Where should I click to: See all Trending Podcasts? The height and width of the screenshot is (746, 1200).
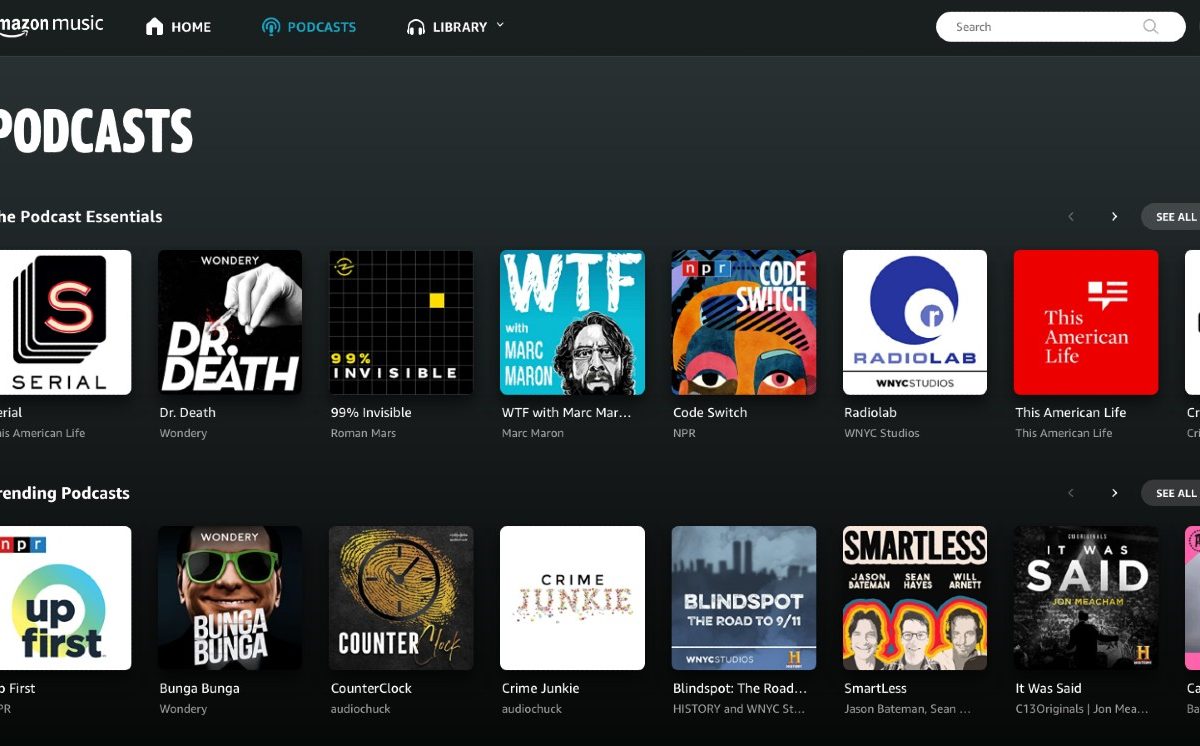point(1174,493)
